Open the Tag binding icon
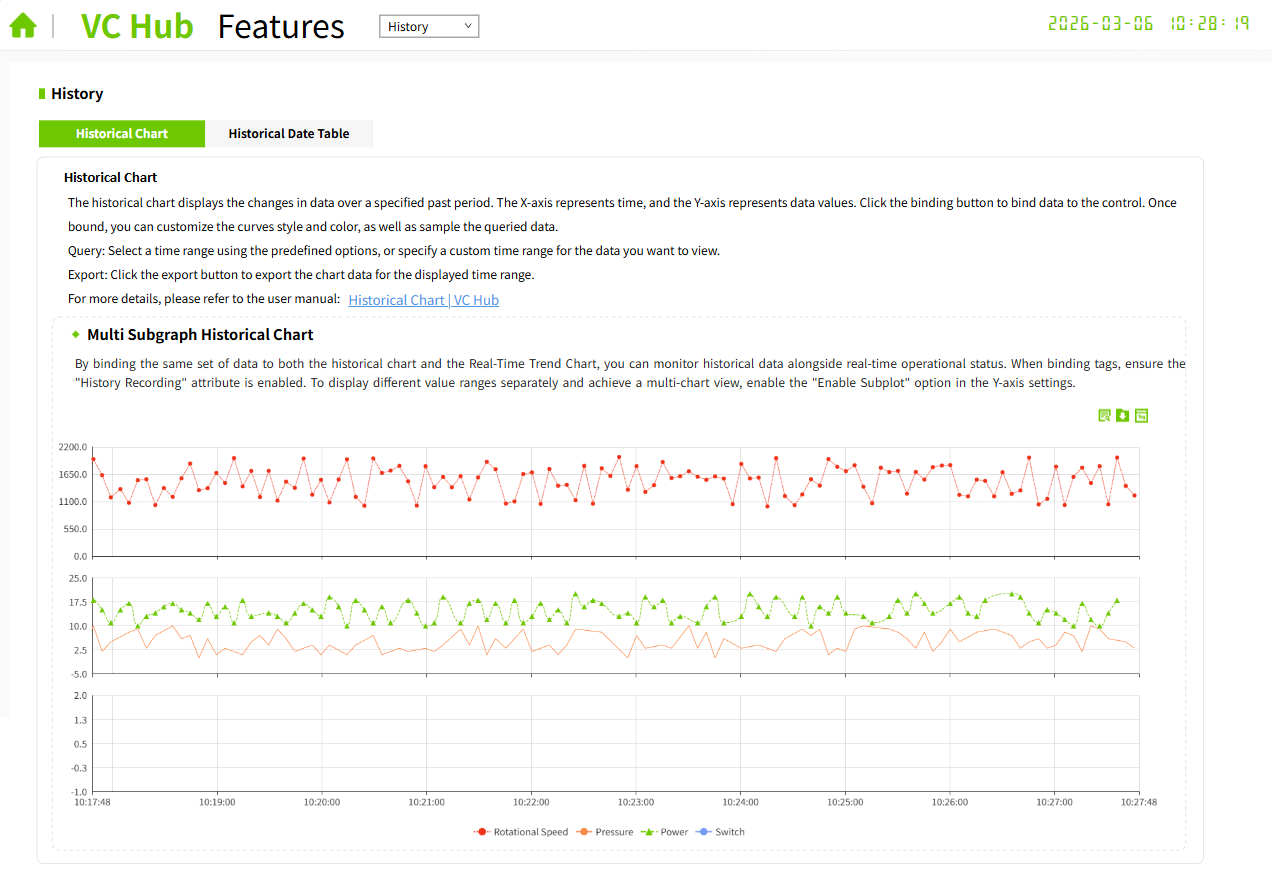 (1142, 416)
